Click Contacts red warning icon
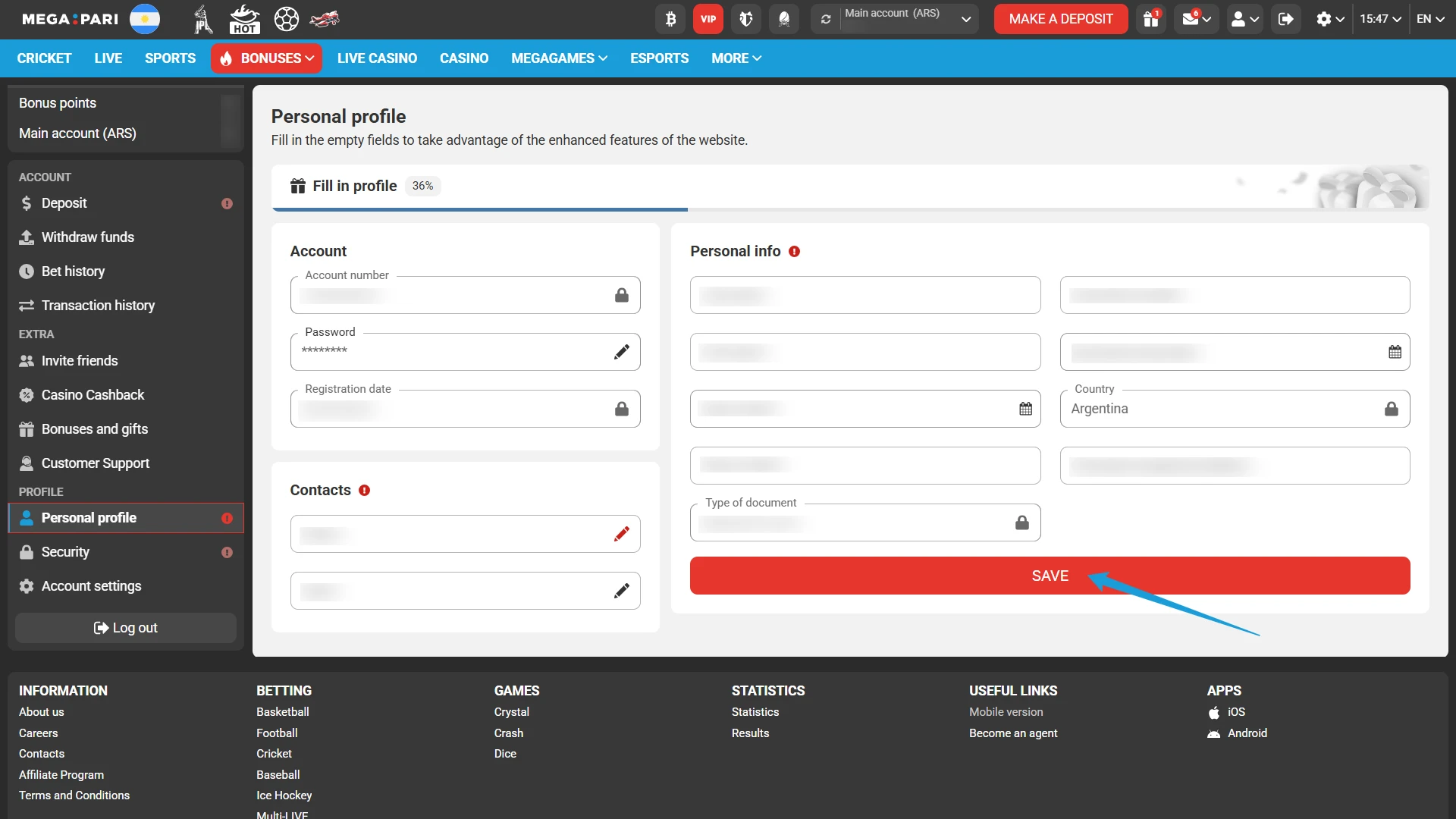Viewport: 1456px width, 819px height. (x=364, y=491)
